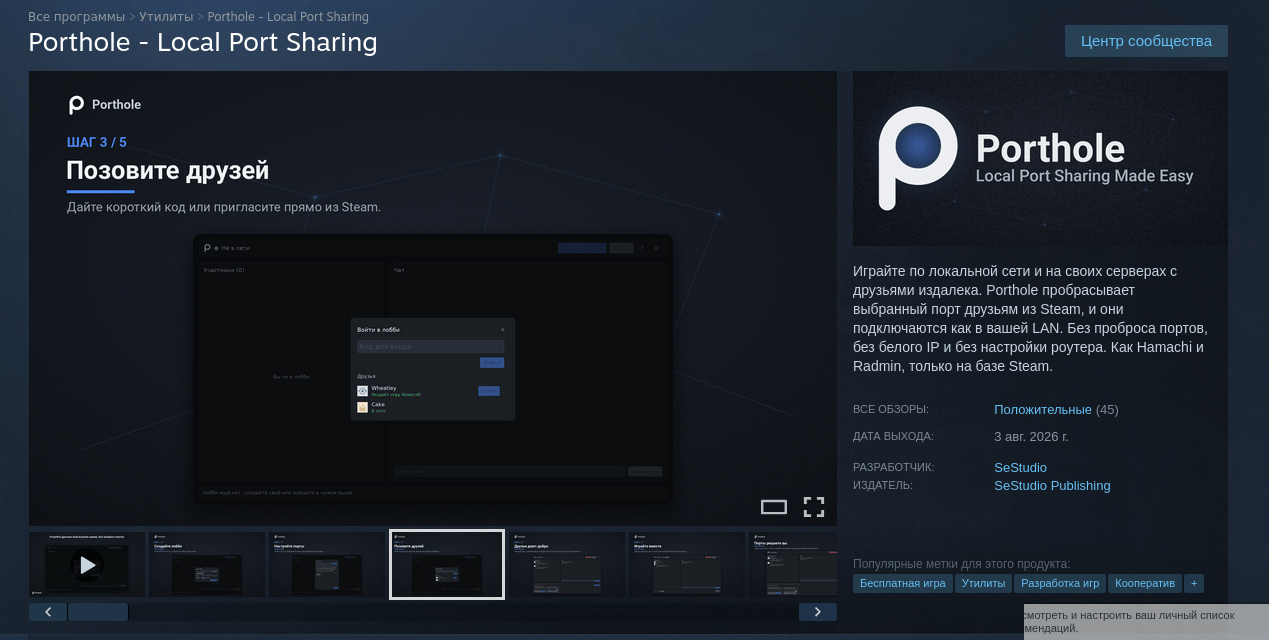Select the Создайте лобби thumbnail
Screen dimensions: 1269x640
pos(207,565)
